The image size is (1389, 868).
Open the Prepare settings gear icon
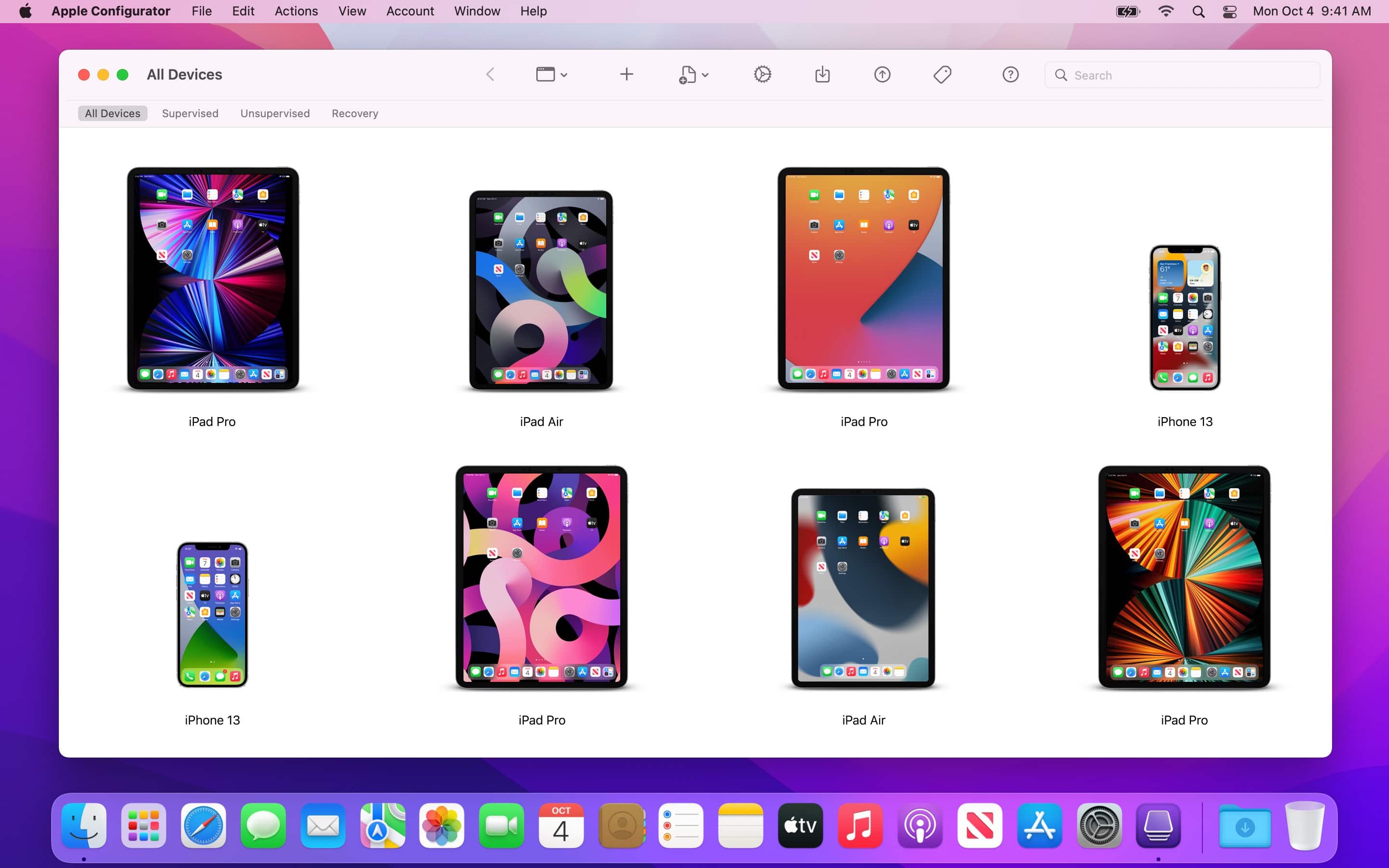pyautogui.click(x=762, y=74)
